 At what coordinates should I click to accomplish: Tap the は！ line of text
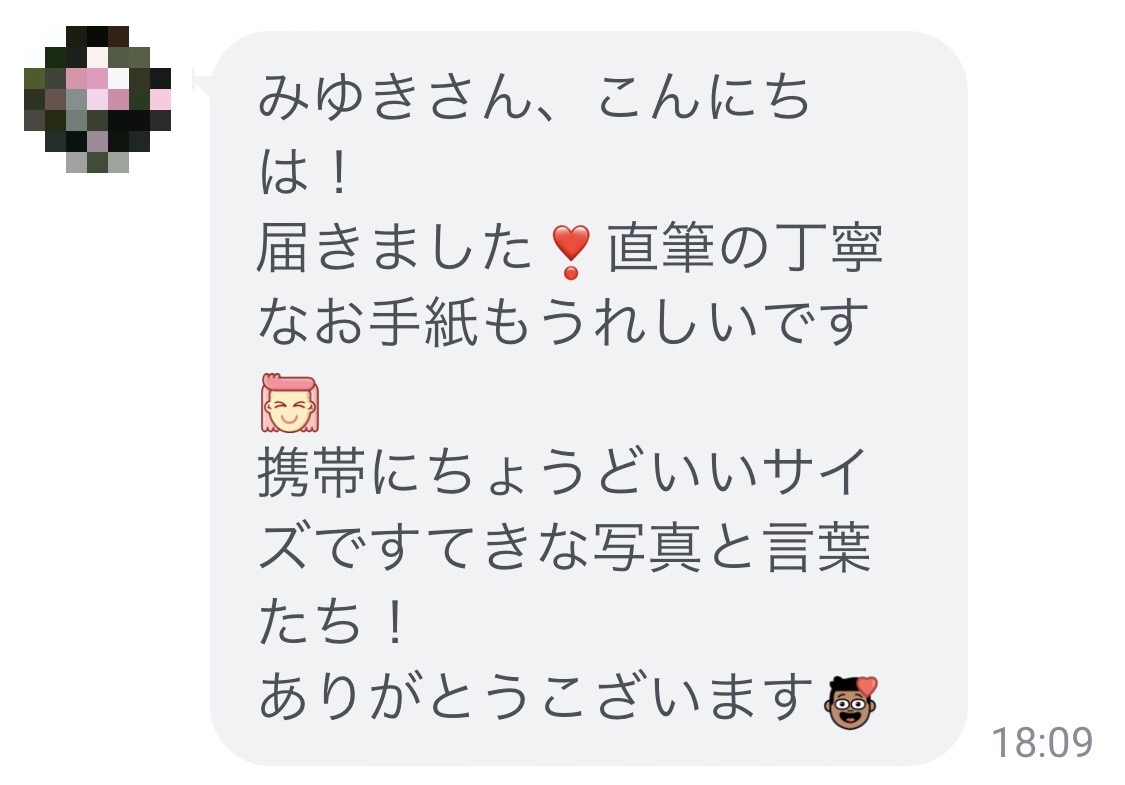point(303,172)
